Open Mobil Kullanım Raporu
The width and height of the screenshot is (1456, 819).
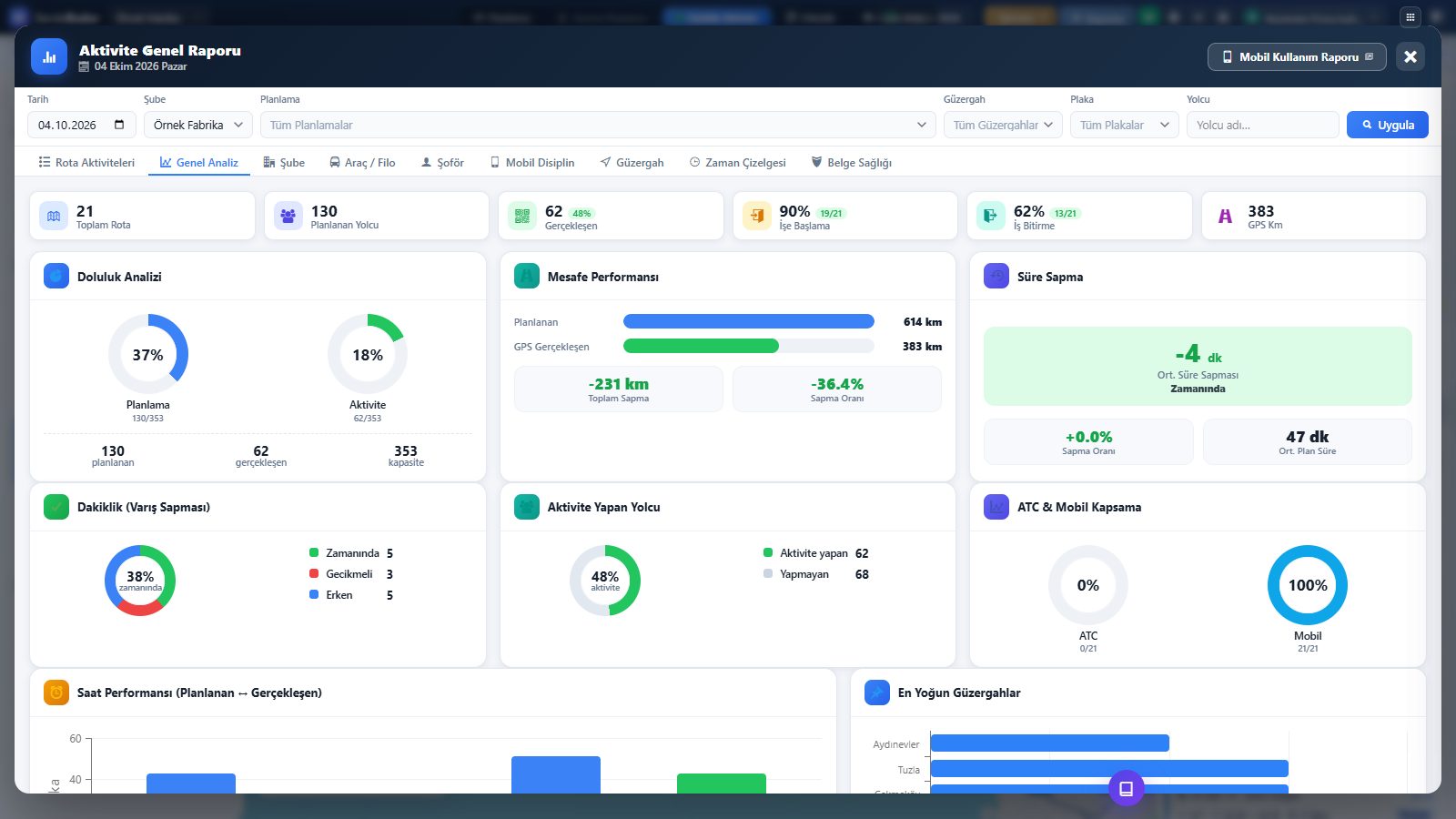pos(1298,56)
